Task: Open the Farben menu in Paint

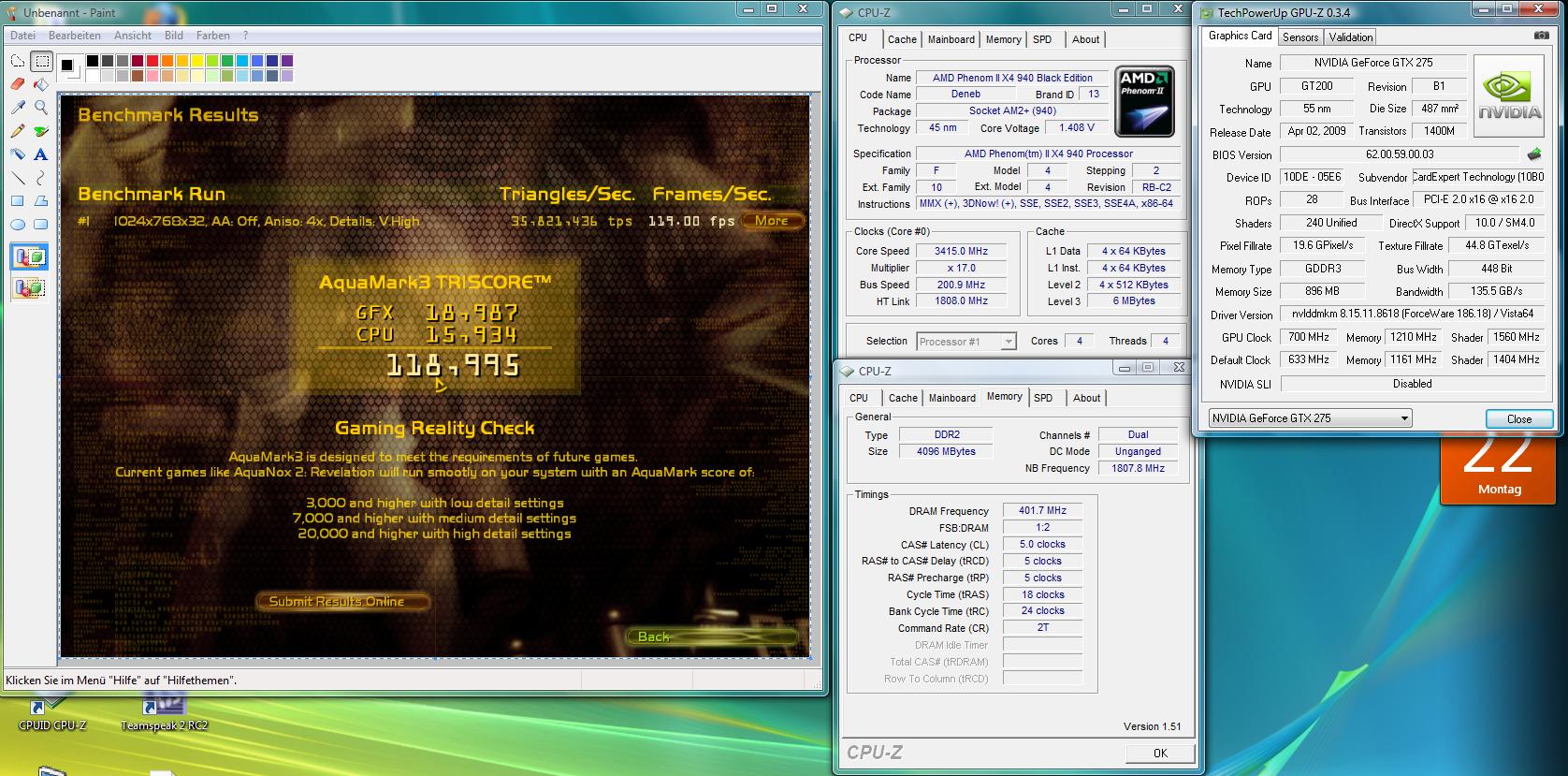Action: [x=213, y=36]
